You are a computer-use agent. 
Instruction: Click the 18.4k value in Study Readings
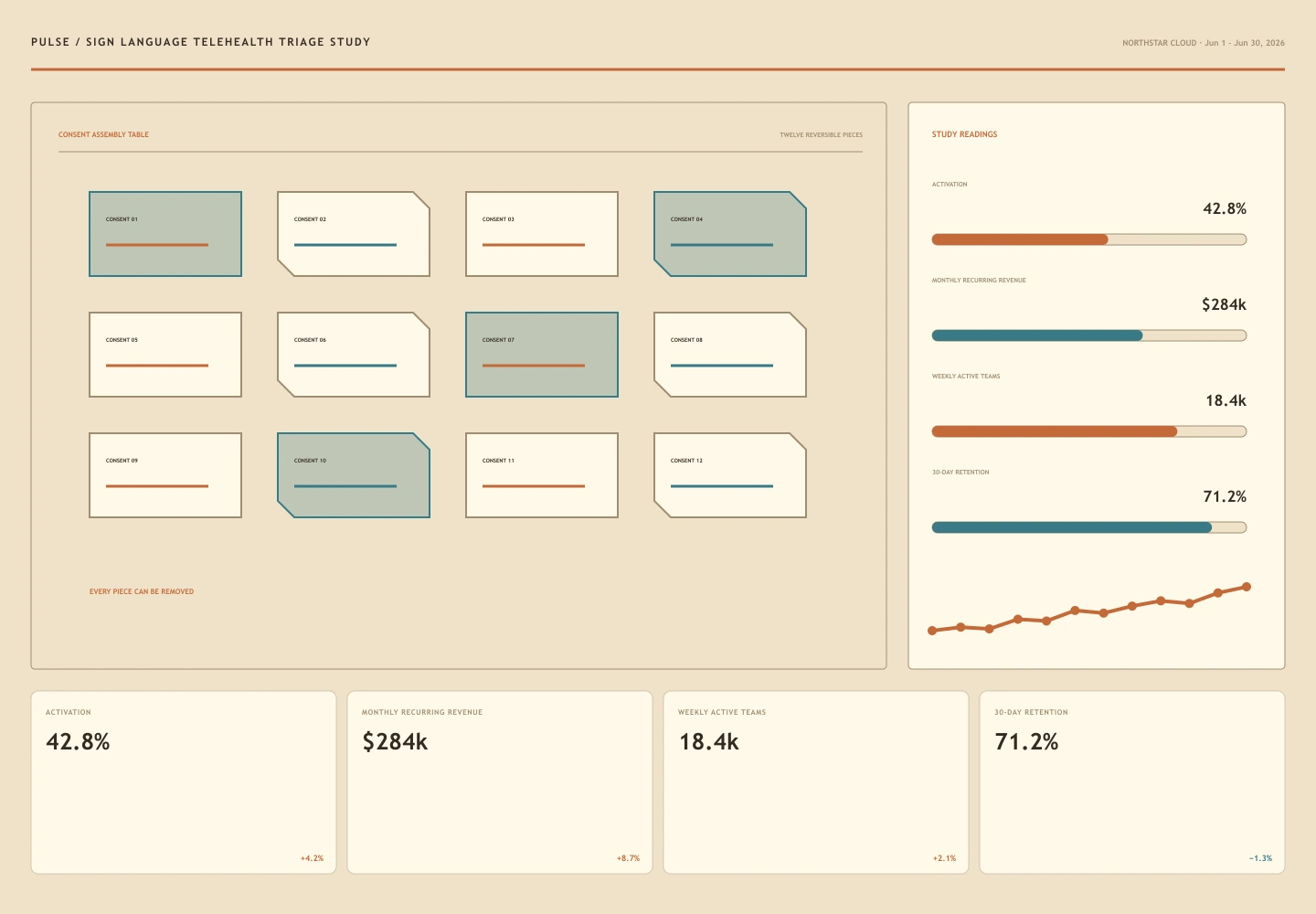tap(1226, 400)
